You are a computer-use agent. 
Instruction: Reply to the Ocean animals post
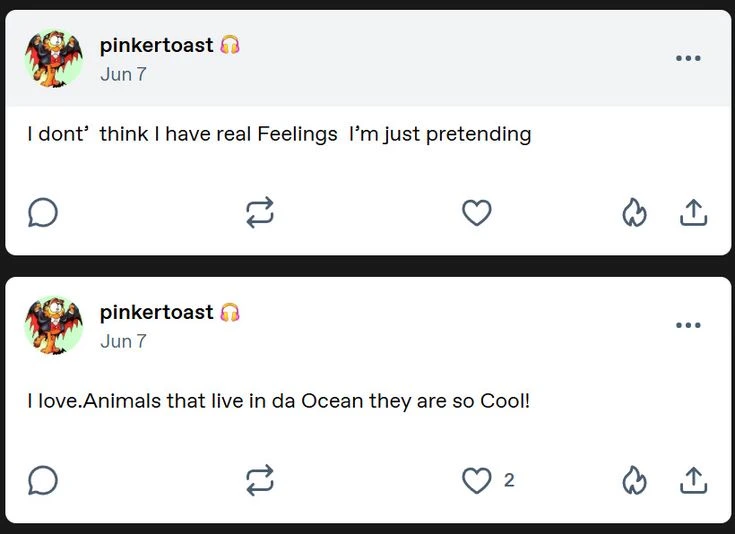(42, 480)
